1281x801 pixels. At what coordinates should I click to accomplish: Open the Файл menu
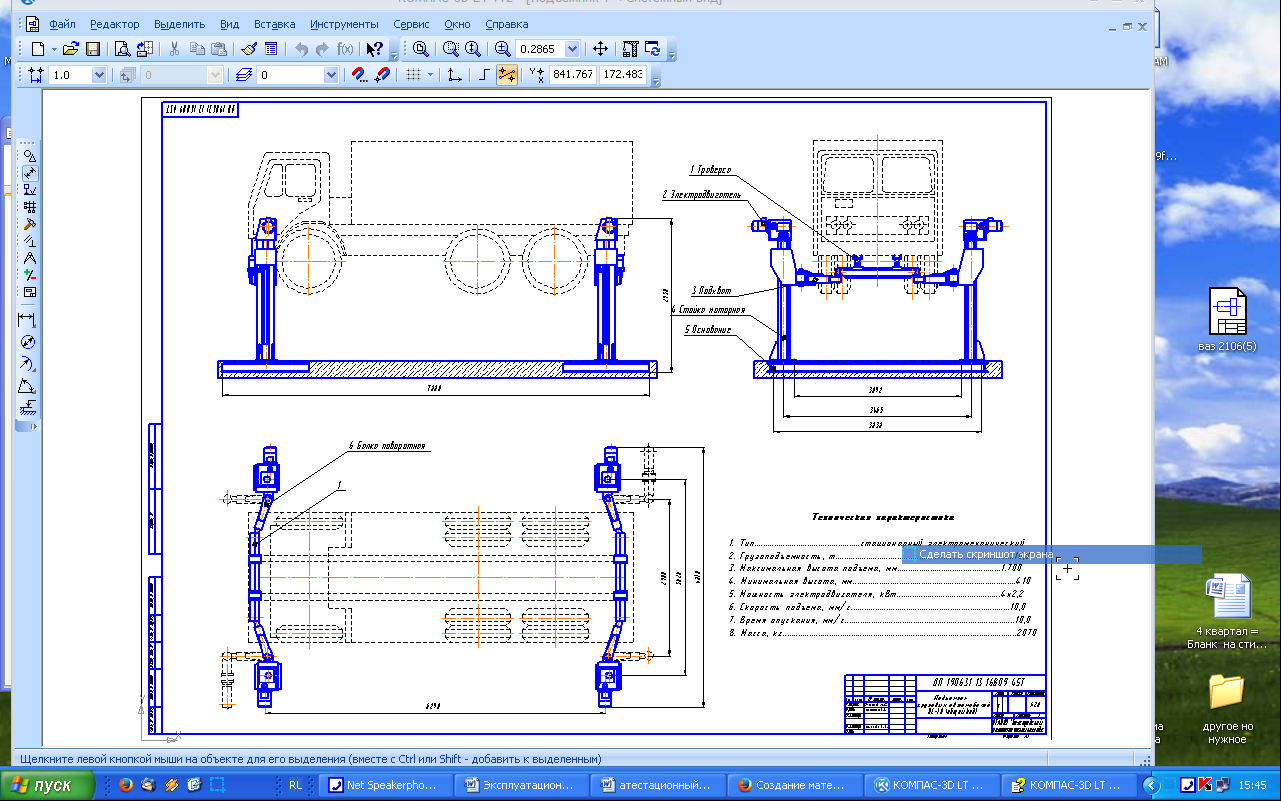(x=62, y=24)
